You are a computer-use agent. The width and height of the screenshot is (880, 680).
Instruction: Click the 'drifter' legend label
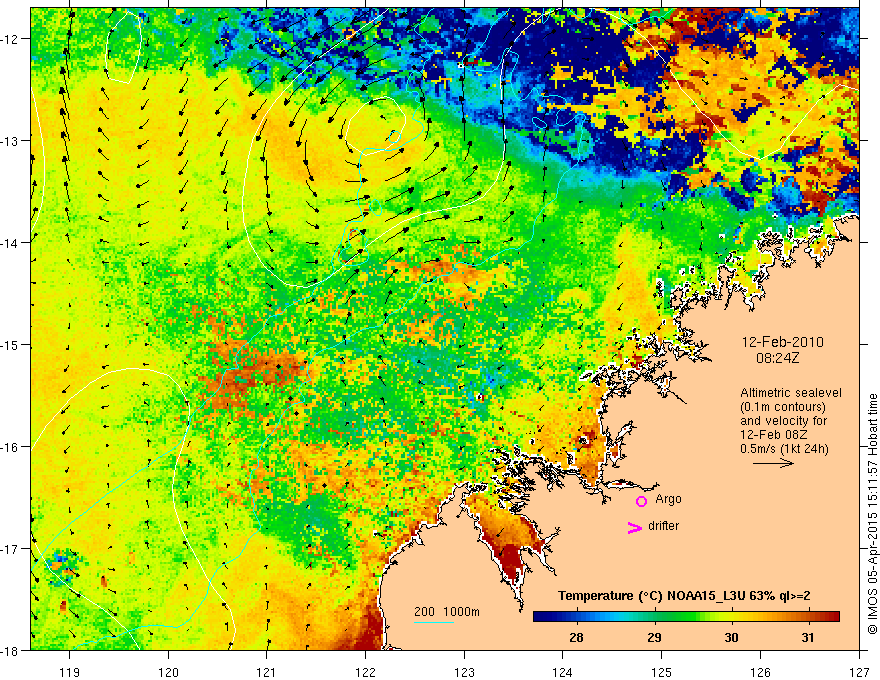(x=663, y=526)
